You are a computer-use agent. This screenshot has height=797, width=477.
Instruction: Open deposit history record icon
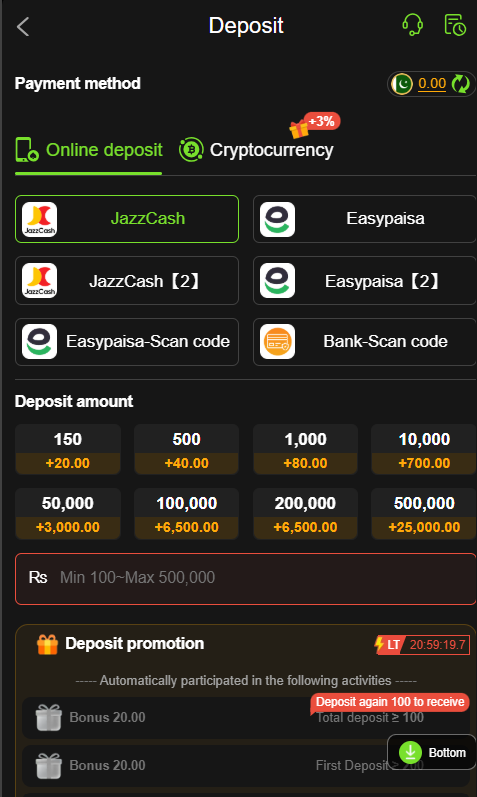click(455, 25)
